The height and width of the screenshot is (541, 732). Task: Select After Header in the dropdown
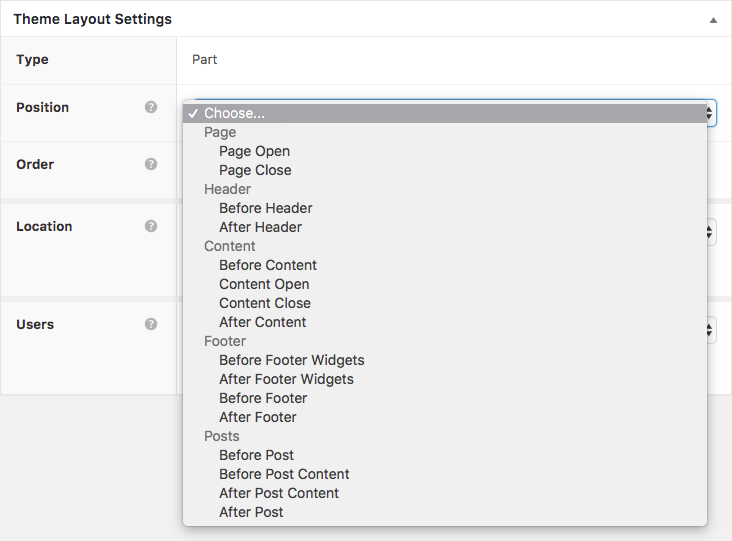coord(260,227)
